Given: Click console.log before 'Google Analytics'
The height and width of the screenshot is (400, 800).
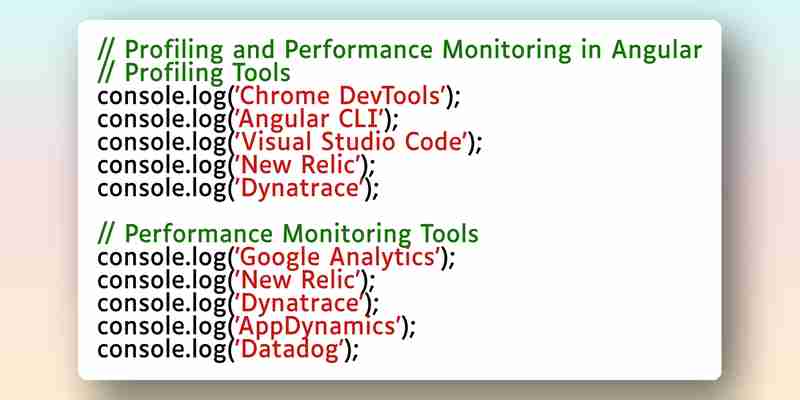Looking at the screenshot, I should pos(162,258).
